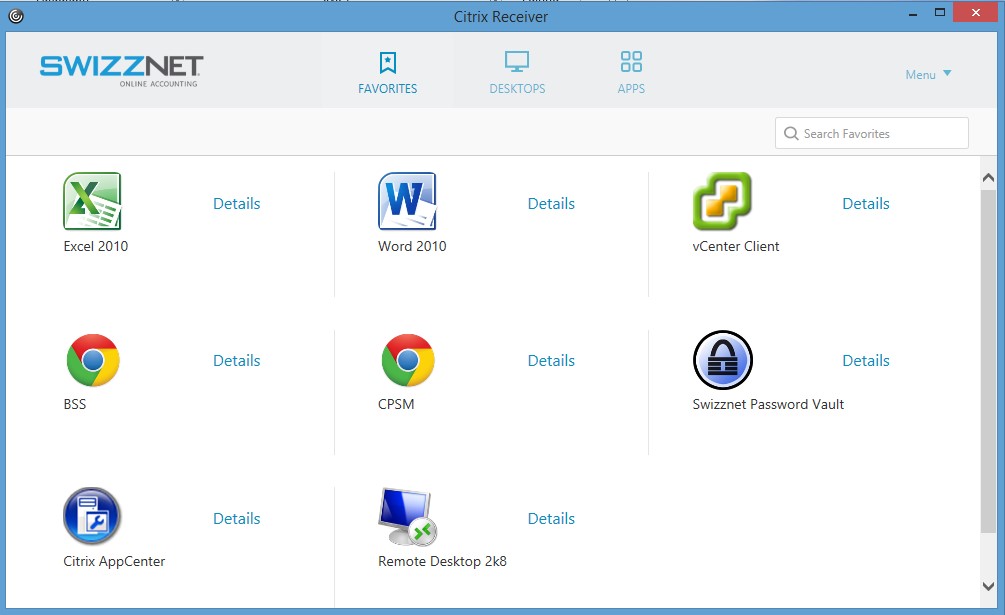Minimize the Citrix Receiver window
Image resolution: width=1005 pixels, height=615 pixels.
tap(913, 13)
